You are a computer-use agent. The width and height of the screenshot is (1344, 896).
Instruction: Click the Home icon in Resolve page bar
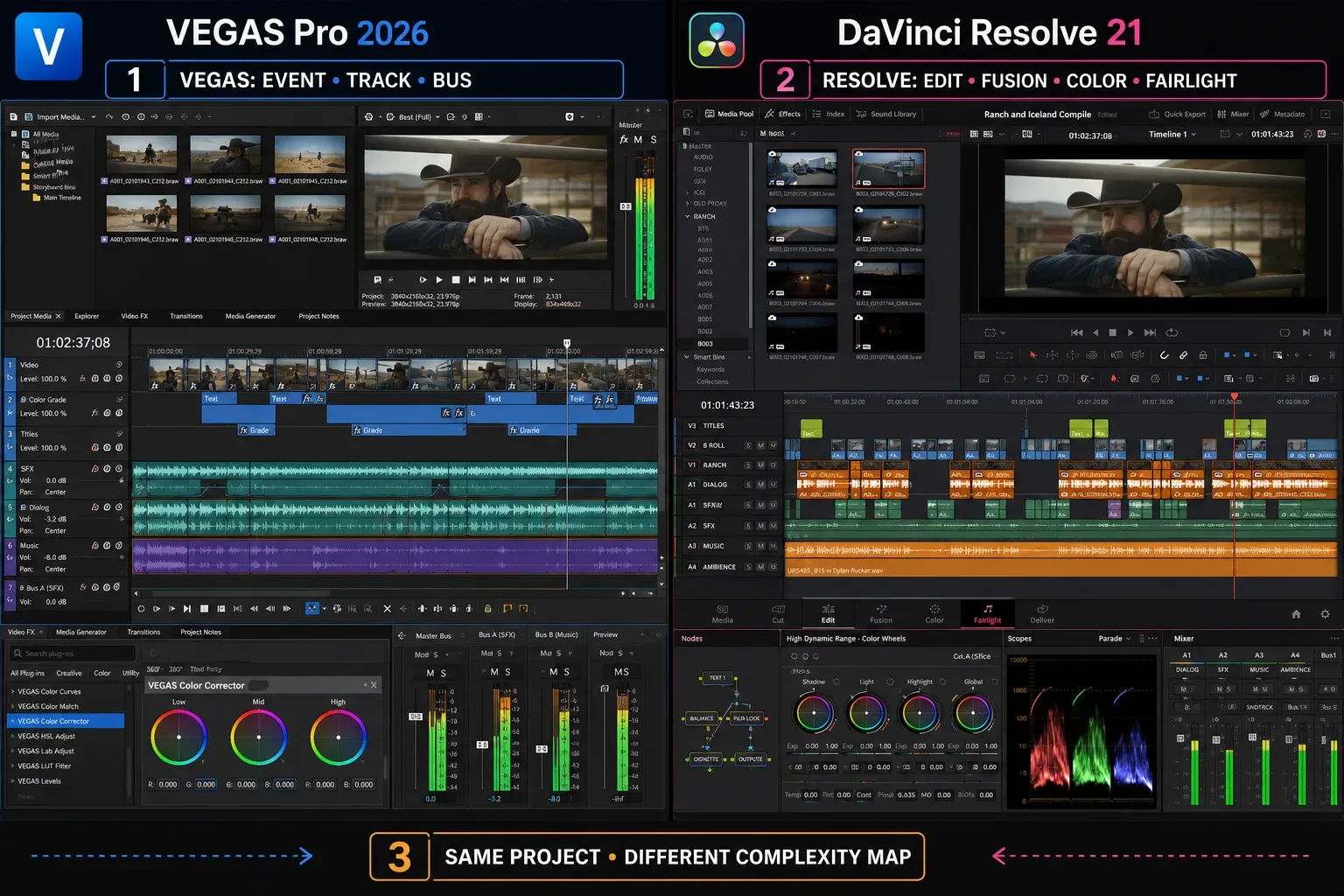1296,614
